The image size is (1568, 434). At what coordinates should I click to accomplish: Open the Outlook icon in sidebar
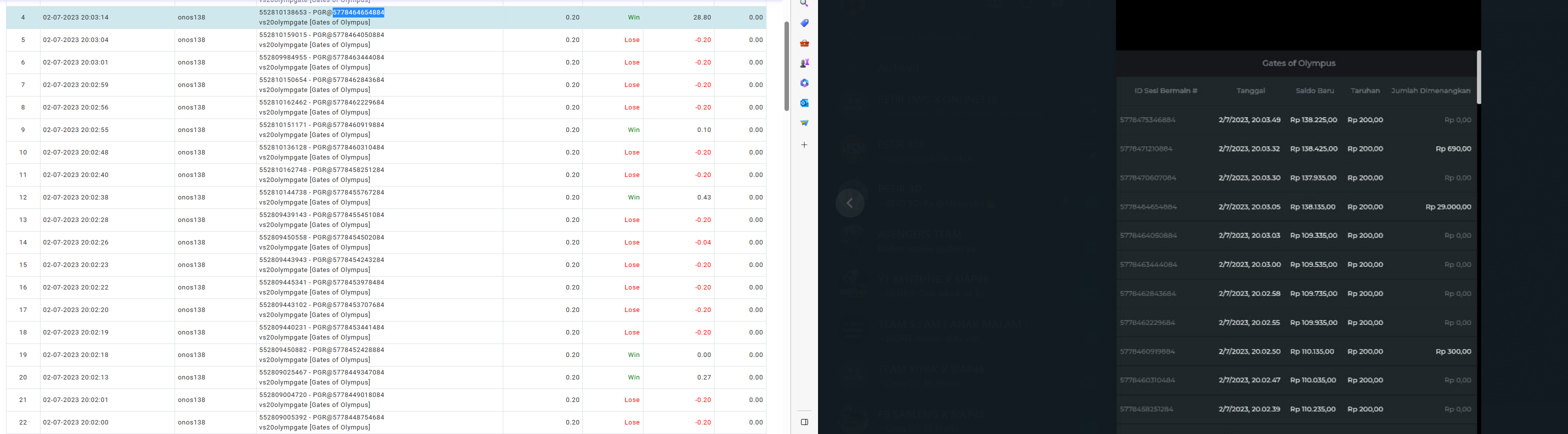(x=804, y=103)
